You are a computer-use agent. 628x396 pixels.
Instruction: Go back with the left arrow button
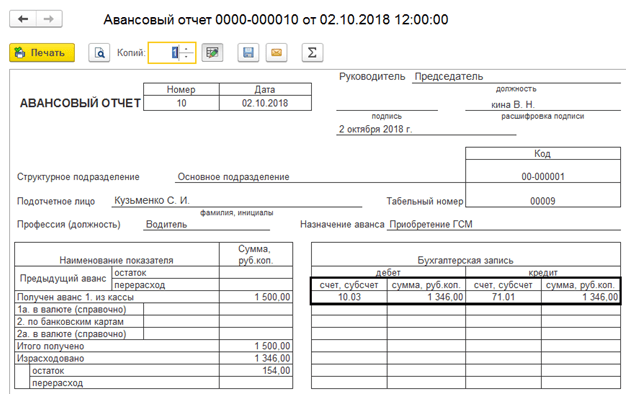(23, 19)
